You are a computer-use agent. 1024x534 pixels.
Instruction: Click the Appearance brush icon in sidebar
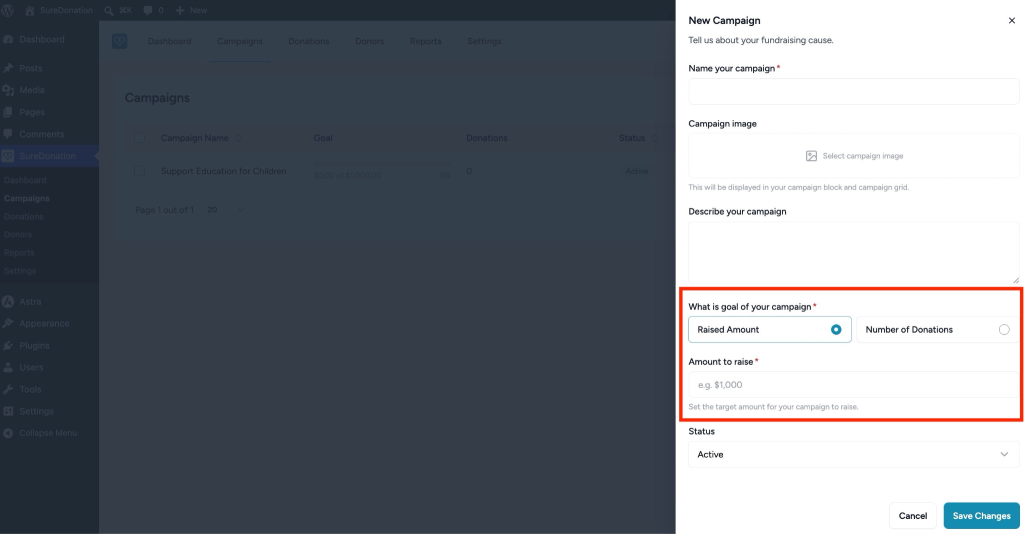point(8,323)
